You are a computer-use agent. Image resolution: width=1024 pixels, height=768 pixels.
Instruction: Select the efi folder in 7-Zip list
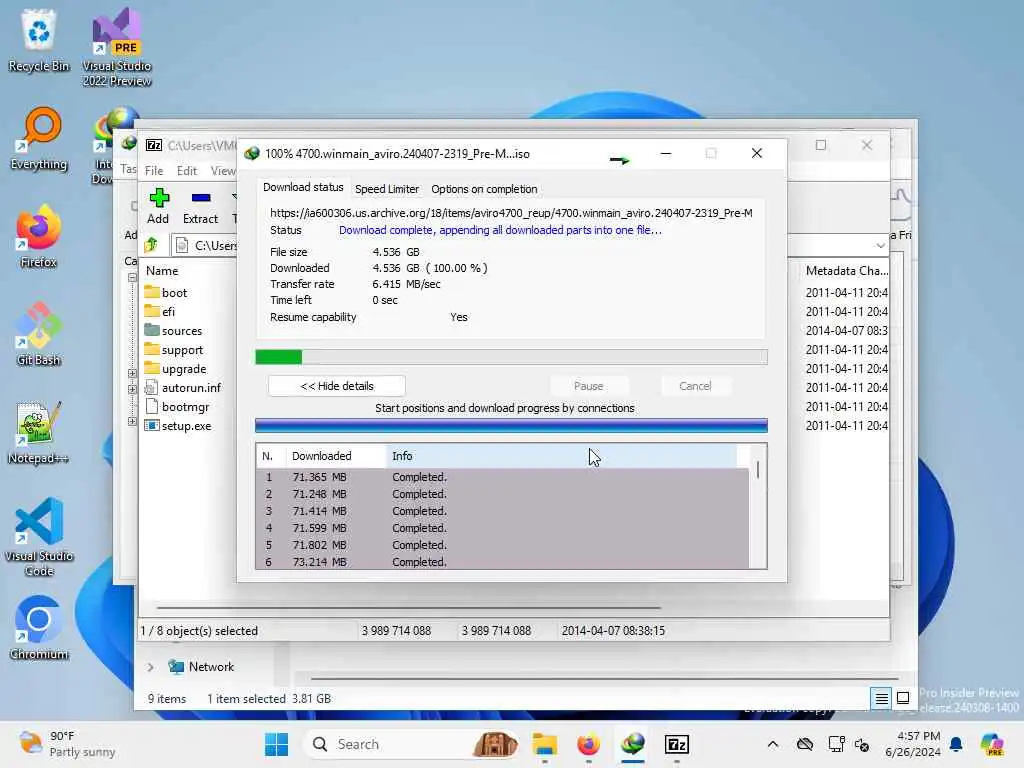[x=168, y=312]
